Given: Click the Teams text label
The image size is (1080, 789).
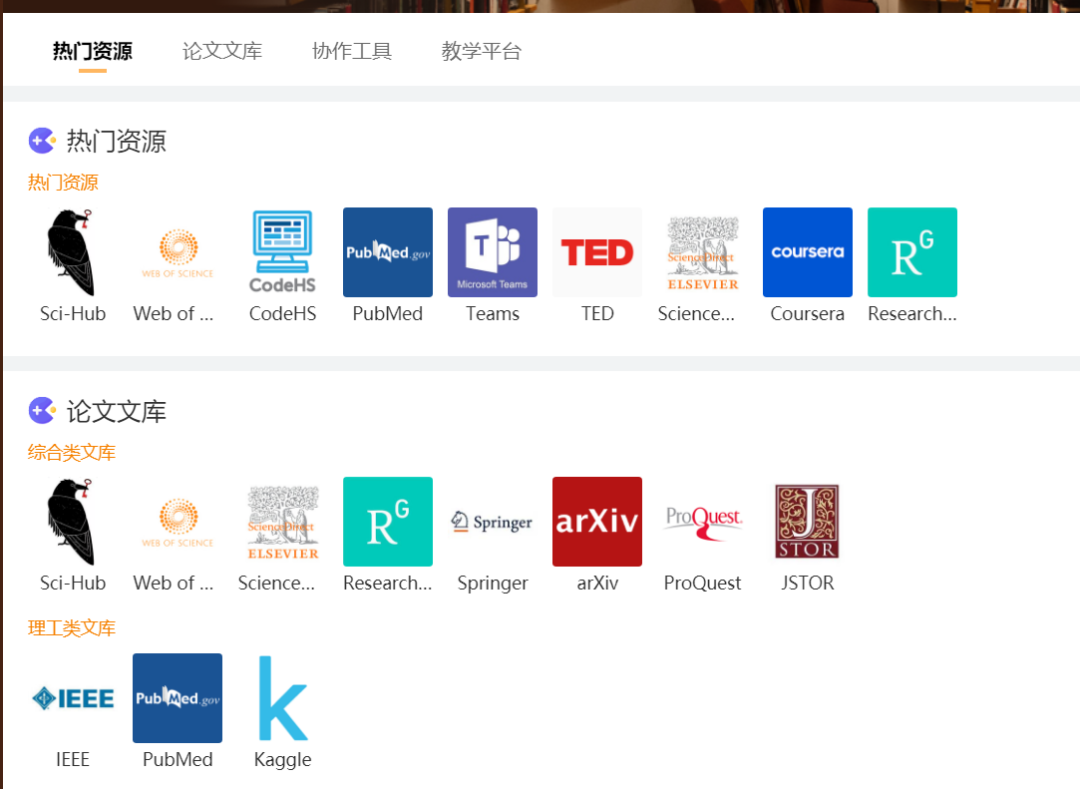Looking at the screenshot, I should [492, 314].
